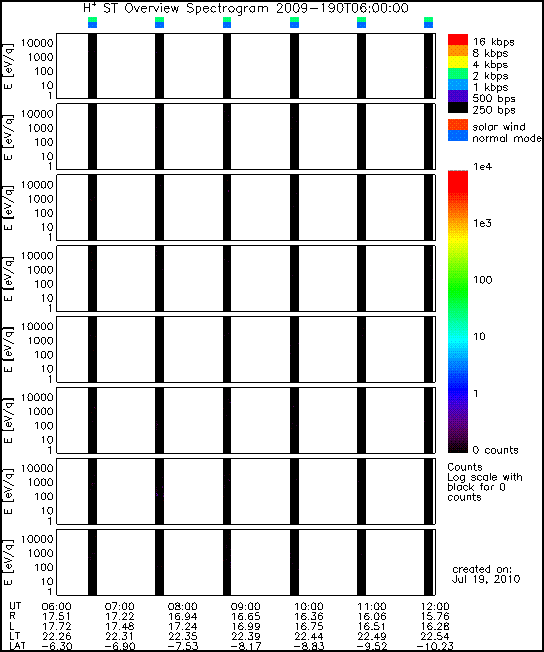Click the 'Counts Log scale' description text

(x=485, y=482)
